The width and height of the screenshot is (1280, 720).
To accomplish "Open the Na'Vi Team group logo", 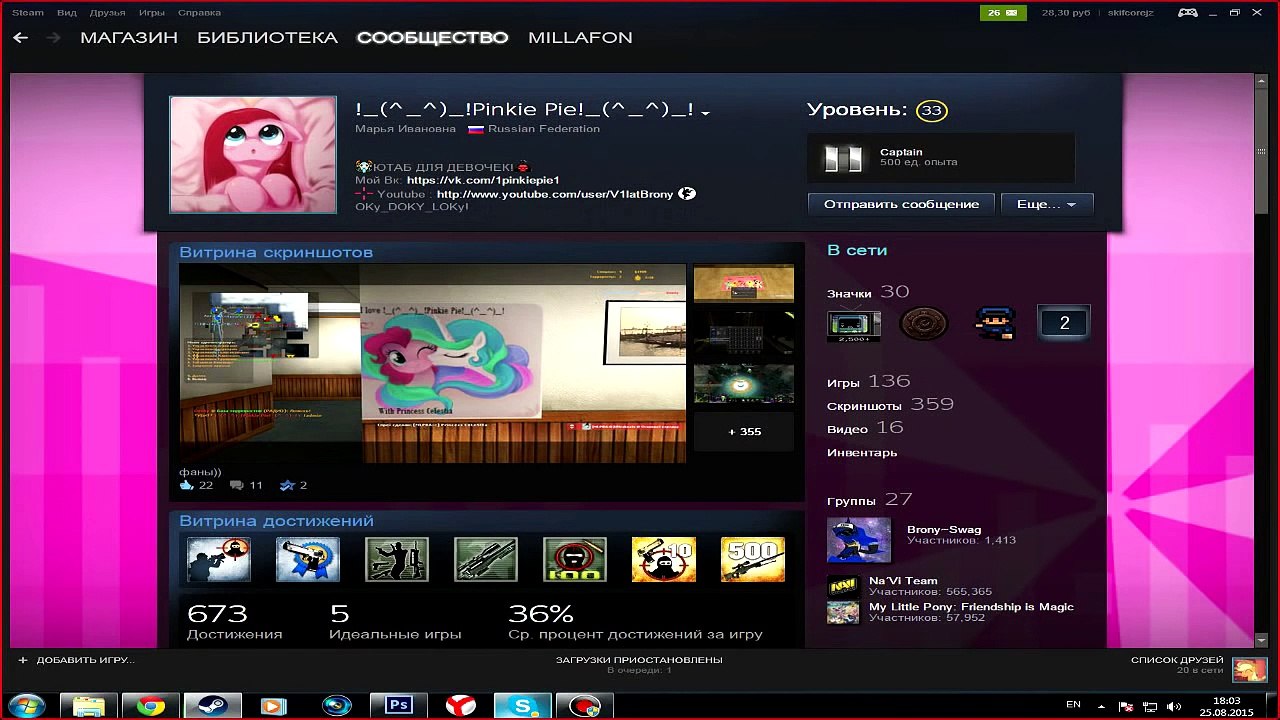I will 843,586.
